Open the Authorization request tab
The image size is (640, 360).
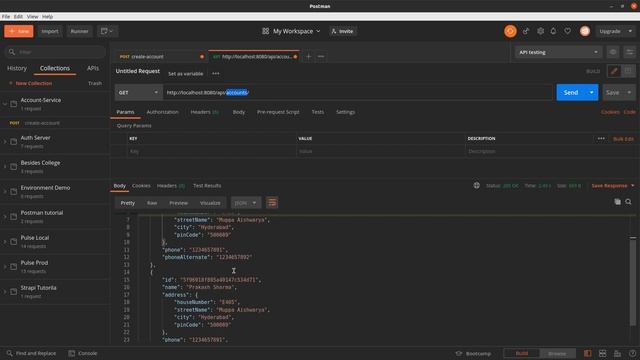[x=162, y=112]
